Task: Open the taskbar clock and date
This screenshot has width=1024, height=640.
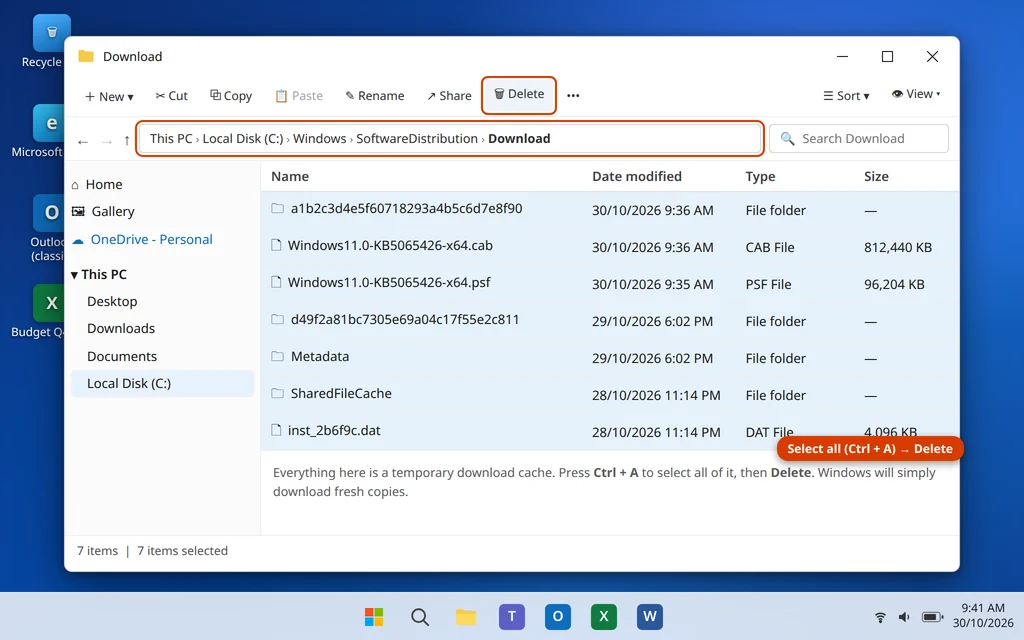Action: coord(982,615)
